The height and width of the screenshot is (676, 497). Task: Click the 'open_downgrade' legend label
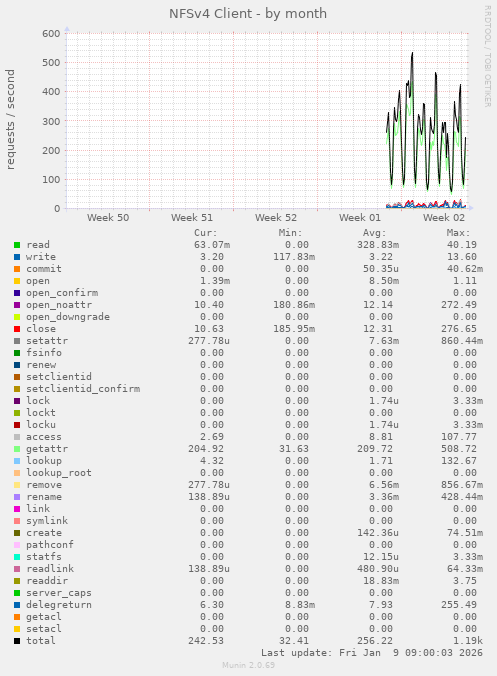(68, 317)
